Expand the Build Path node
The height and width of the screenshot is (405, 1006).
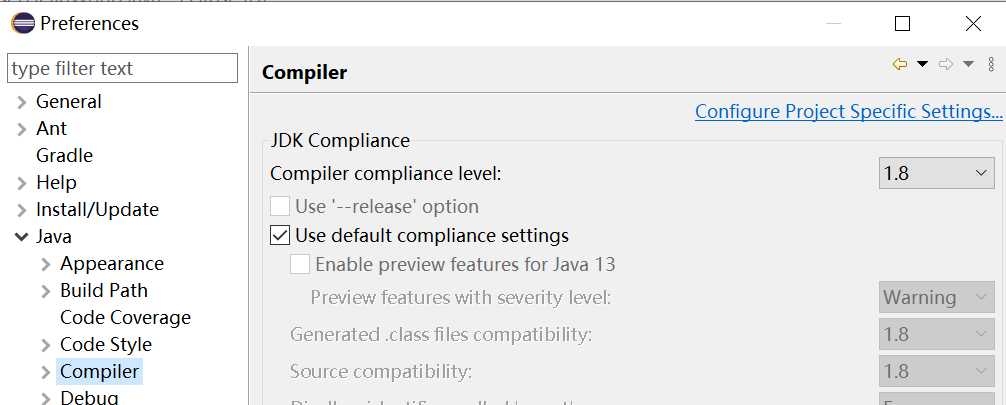coord(46,291)
